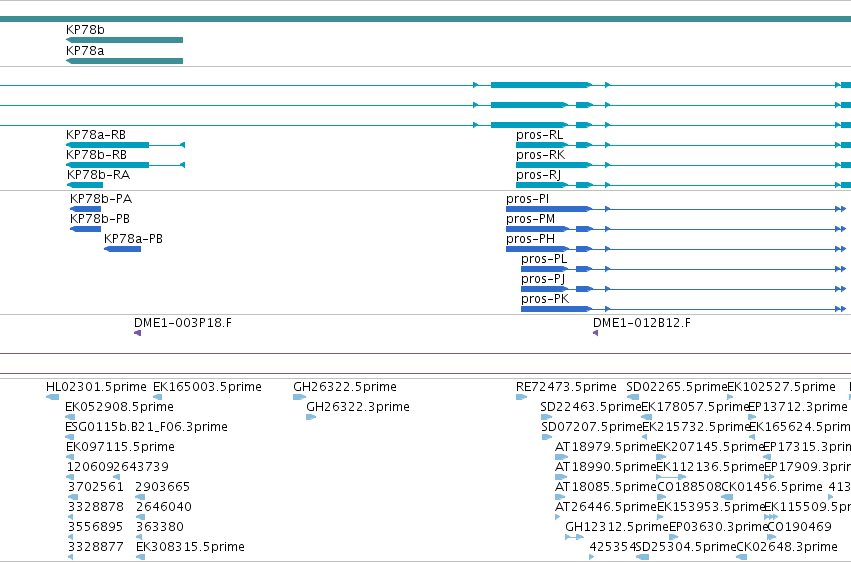Select the ESG0115b.B21_F06.3prime EST feature
Screen dimensions: 851x562
click(x=69, y=437)
